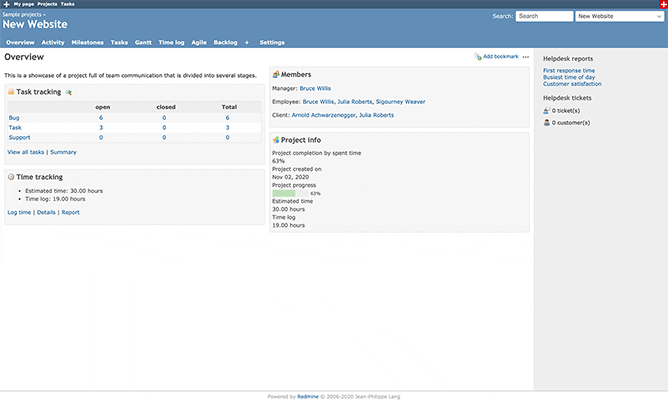
Task: Go to My page in top menu
Action: [23, 4]
